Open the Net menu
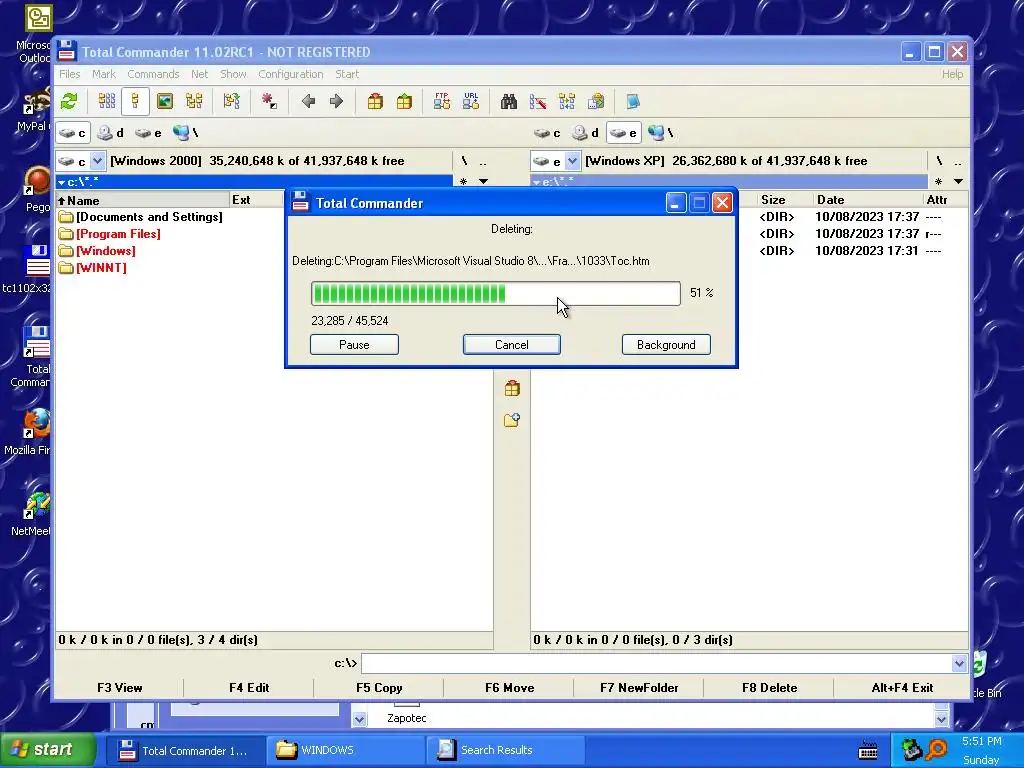This screenshot has width=1024, height=768. [199, 74]
